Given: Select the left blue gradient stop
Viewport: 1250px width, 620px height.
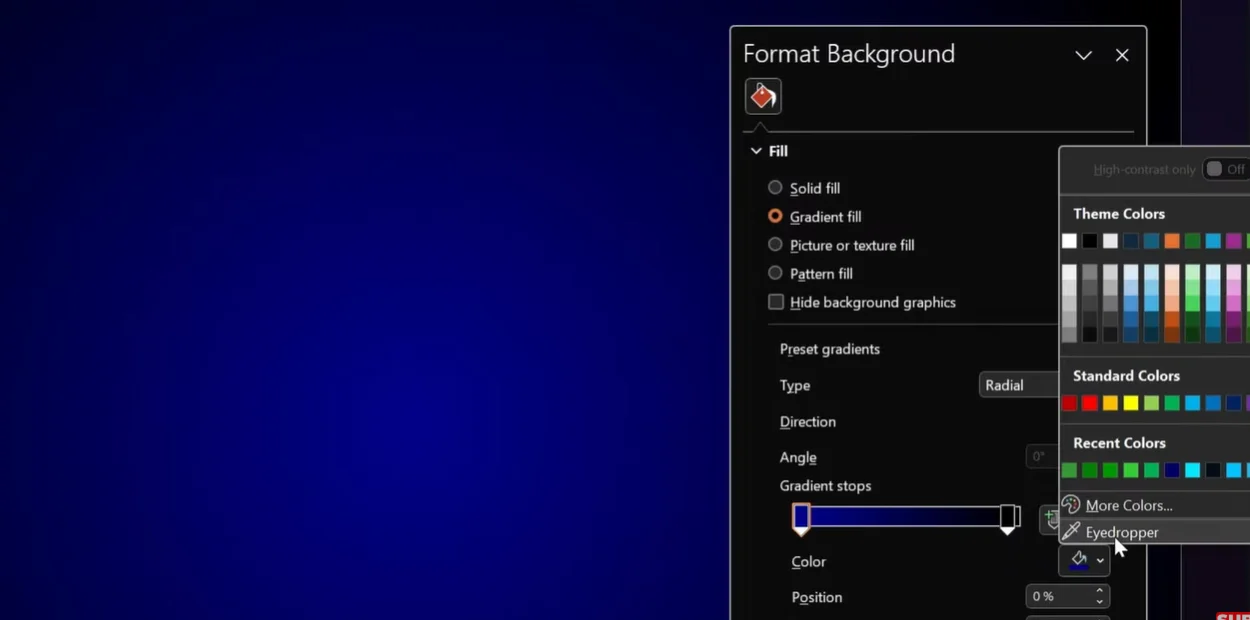Looking at the screenshot, I should click(x=801, y=517).
